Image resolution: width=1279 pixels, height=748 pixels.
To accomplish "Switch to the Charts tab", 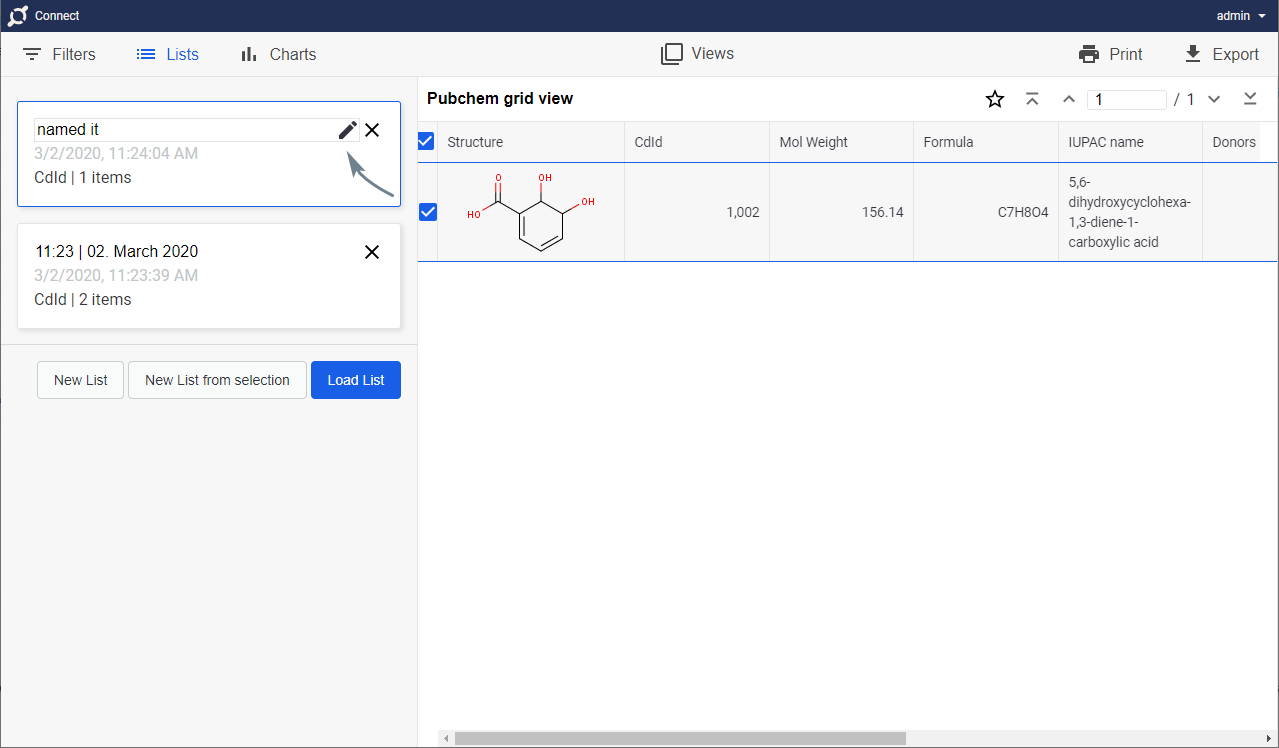I will (x=278, y=55).
